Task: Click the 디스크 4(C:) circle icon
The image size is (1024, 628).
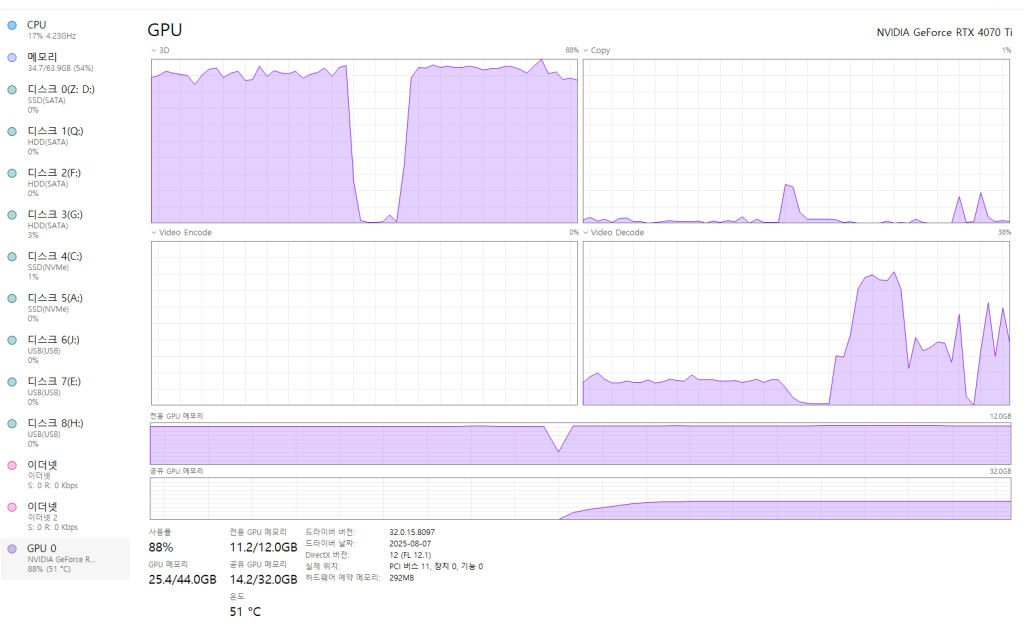Action: coord(12,257)
